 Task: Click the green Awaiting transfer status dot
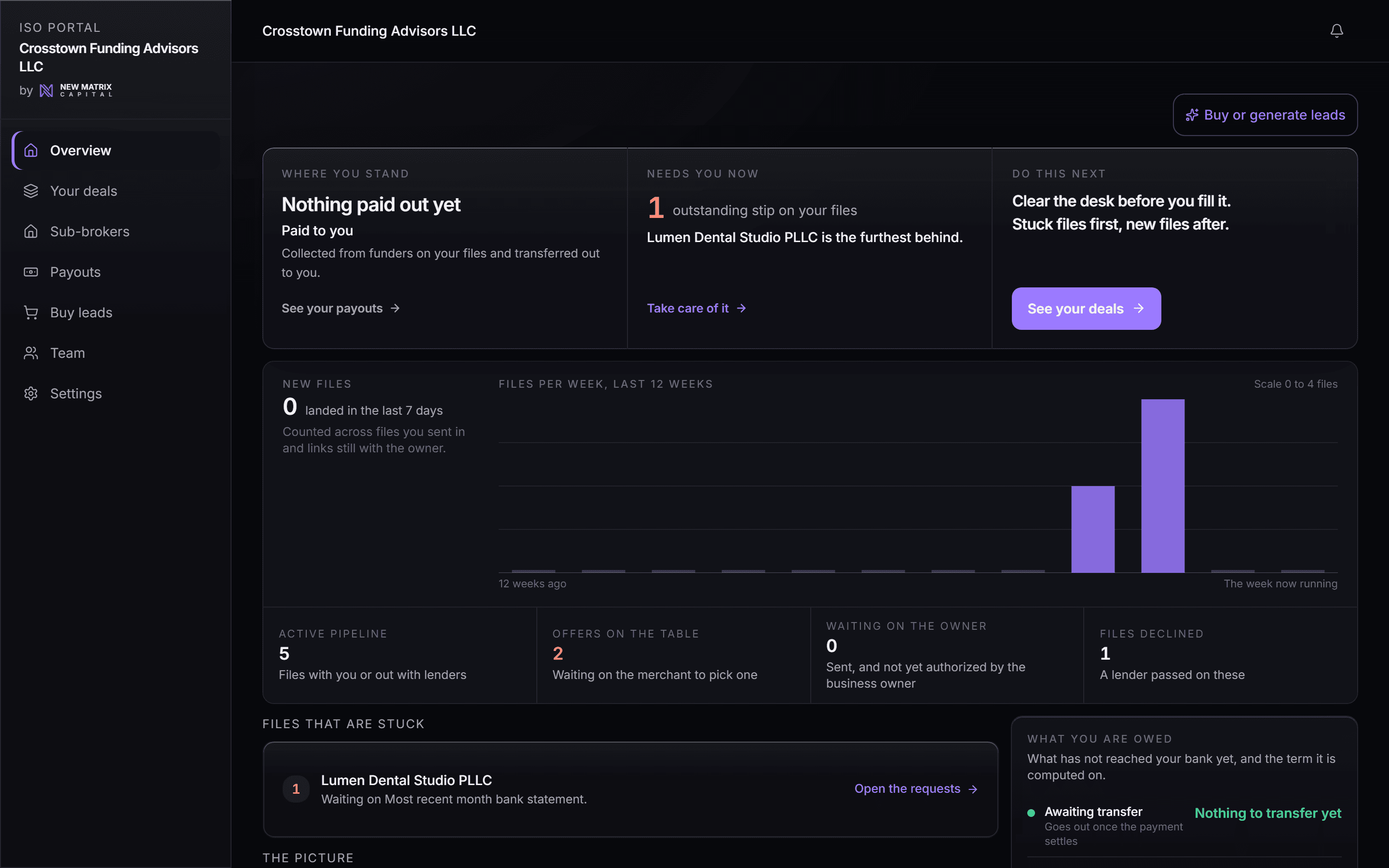pos(1031,813)
